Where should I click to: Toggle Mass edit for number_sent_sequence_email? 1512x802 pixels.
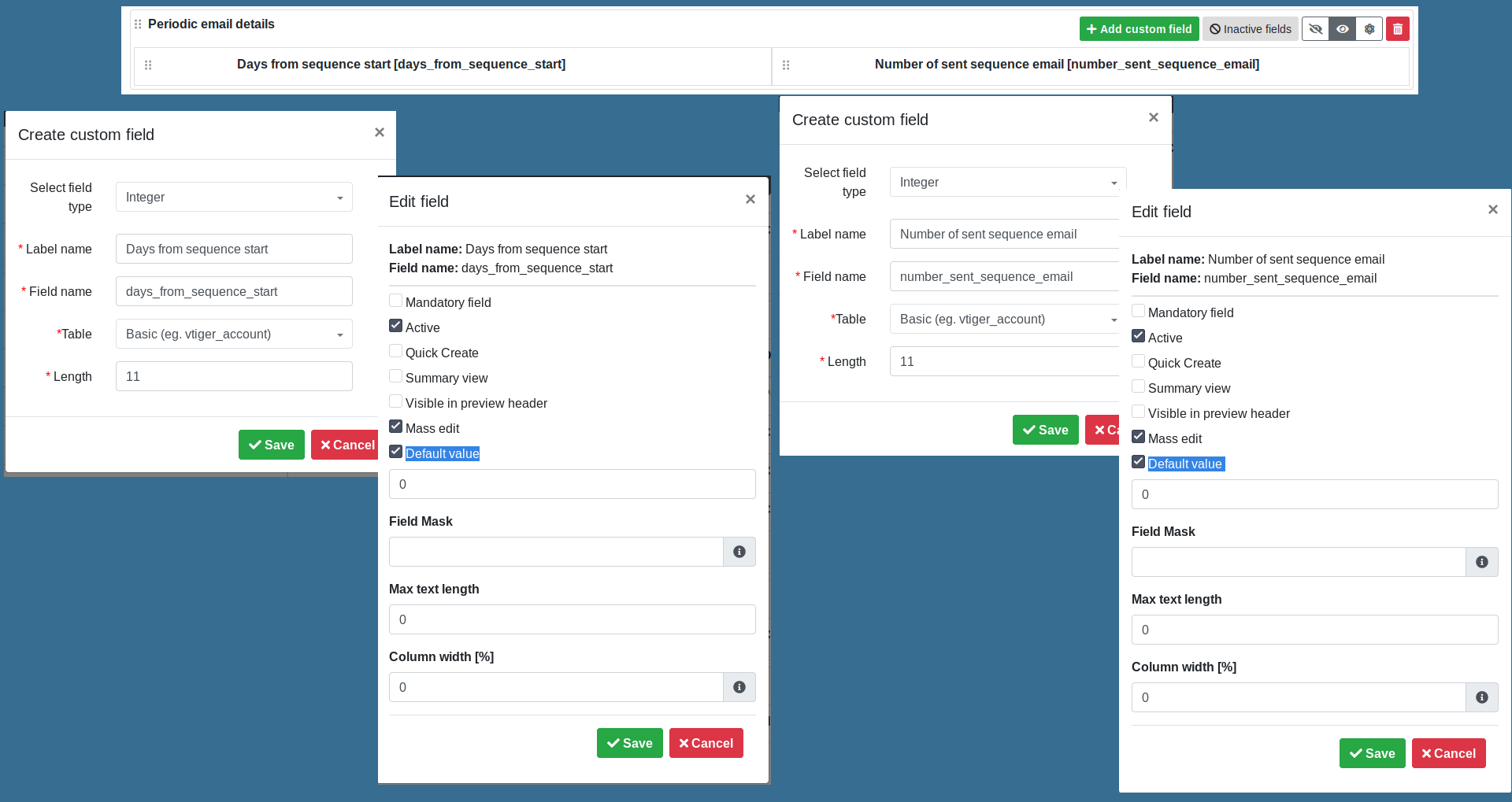1139,437
